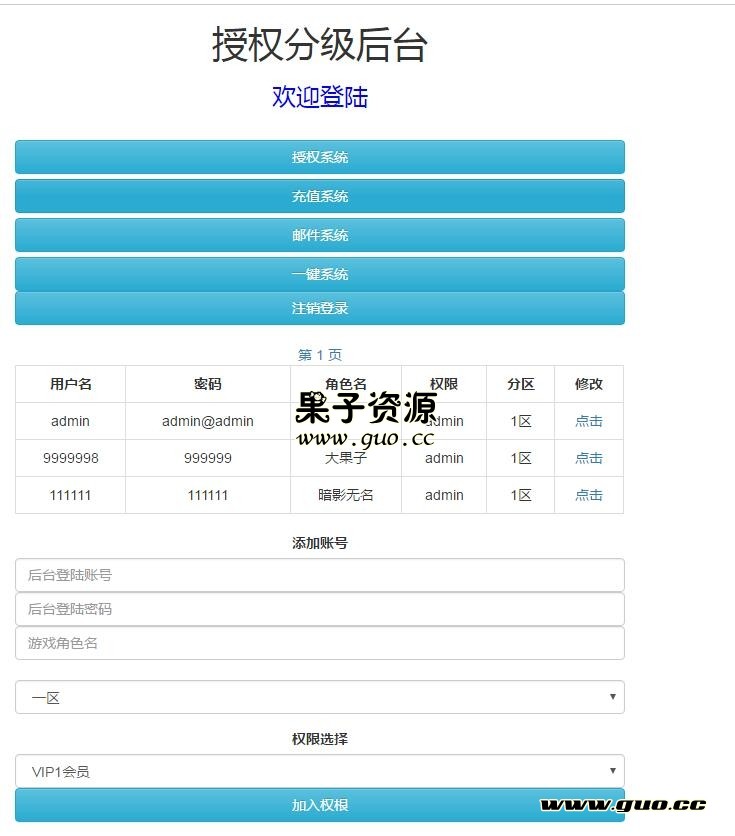Select the 暗影无名 role name cell

click(x=346, y=495)
